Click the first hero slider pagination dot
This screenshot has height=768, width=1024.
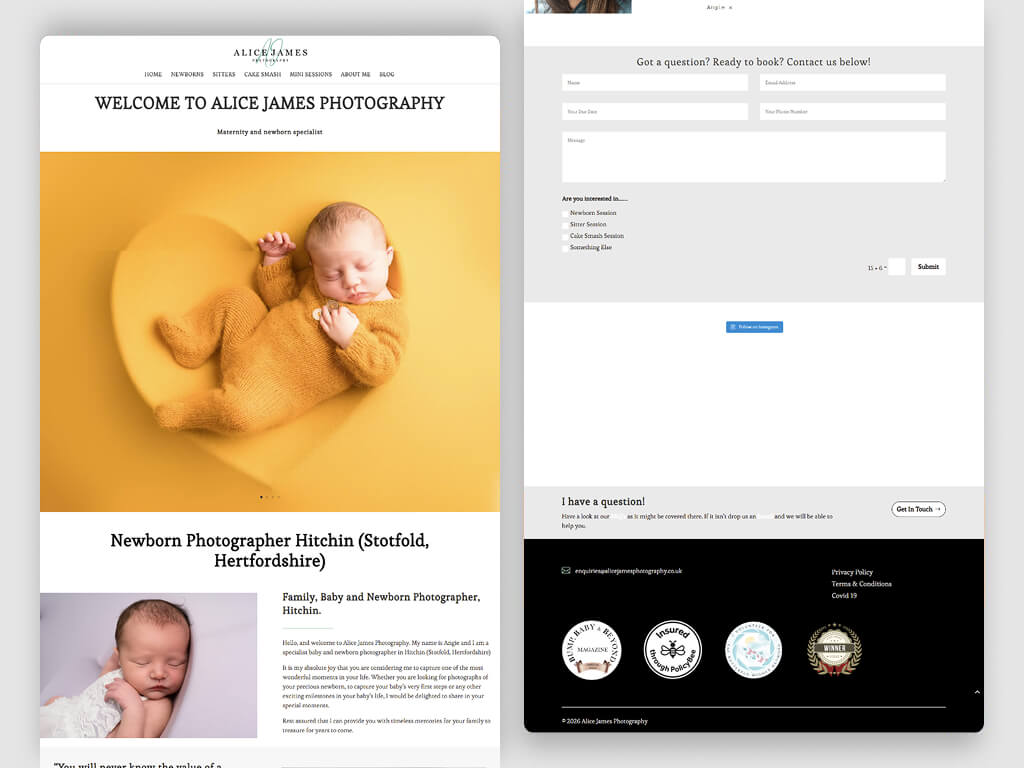(261, 497)
